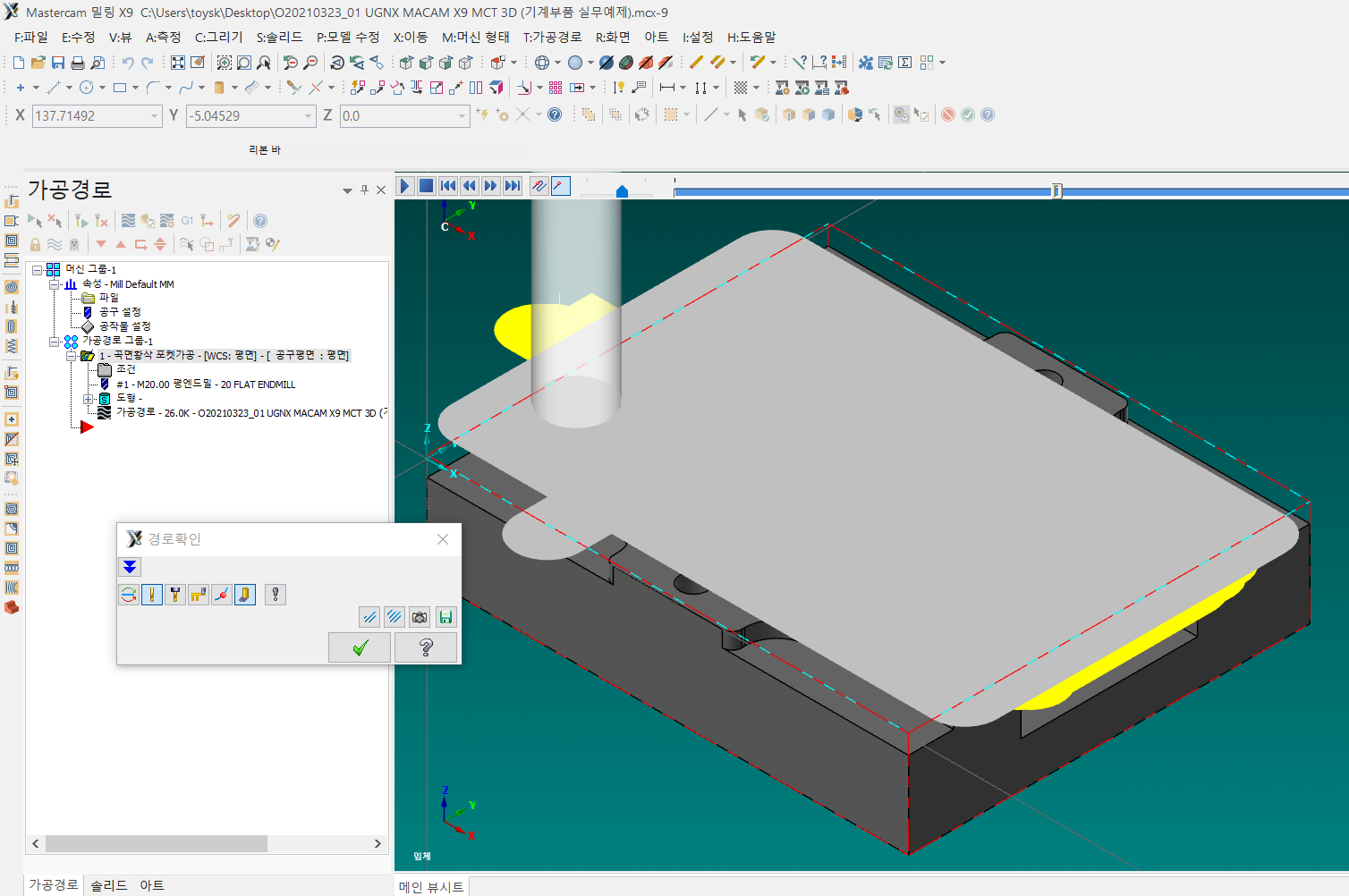Click the help icon beside the Z field

(555, 114)
